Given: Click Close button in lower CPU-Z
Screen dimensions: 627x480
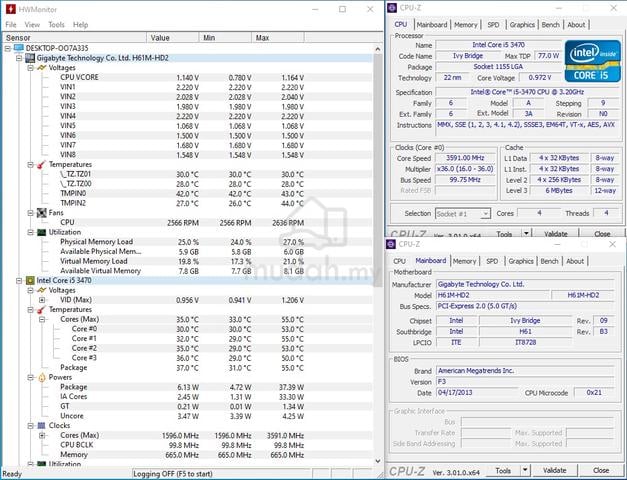Looking at the screenshot, I should [x=601, y=470].
